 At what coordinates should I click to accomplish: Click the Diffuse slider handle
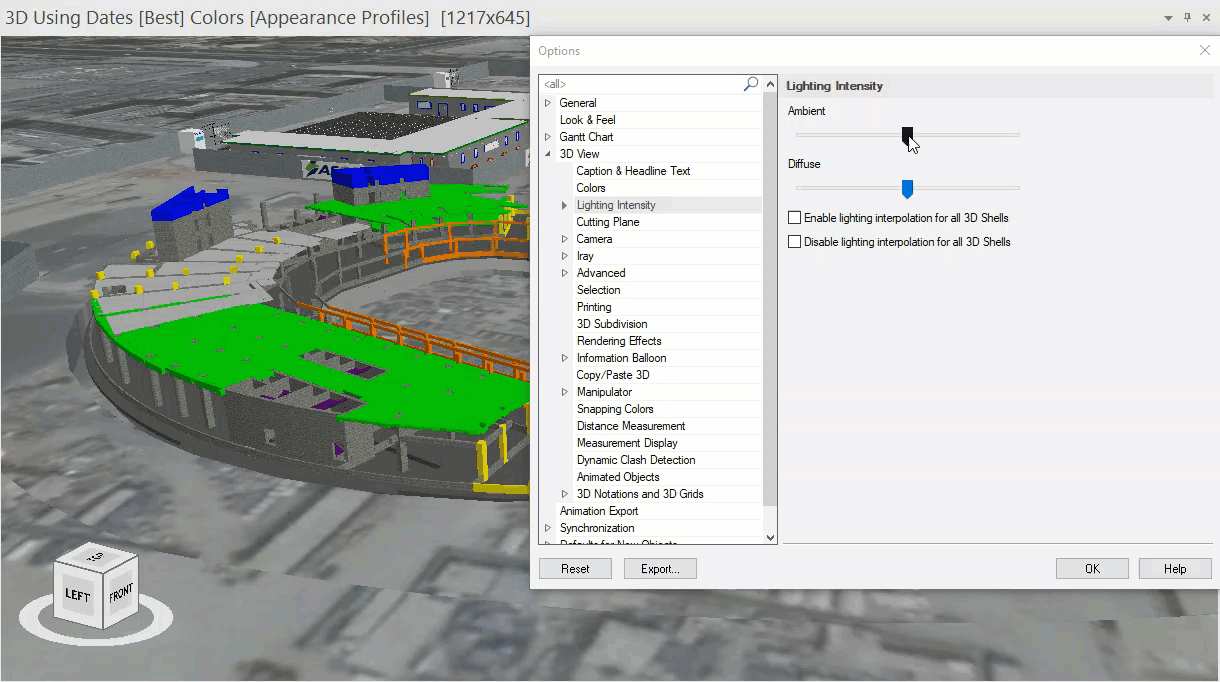point(907,188)
